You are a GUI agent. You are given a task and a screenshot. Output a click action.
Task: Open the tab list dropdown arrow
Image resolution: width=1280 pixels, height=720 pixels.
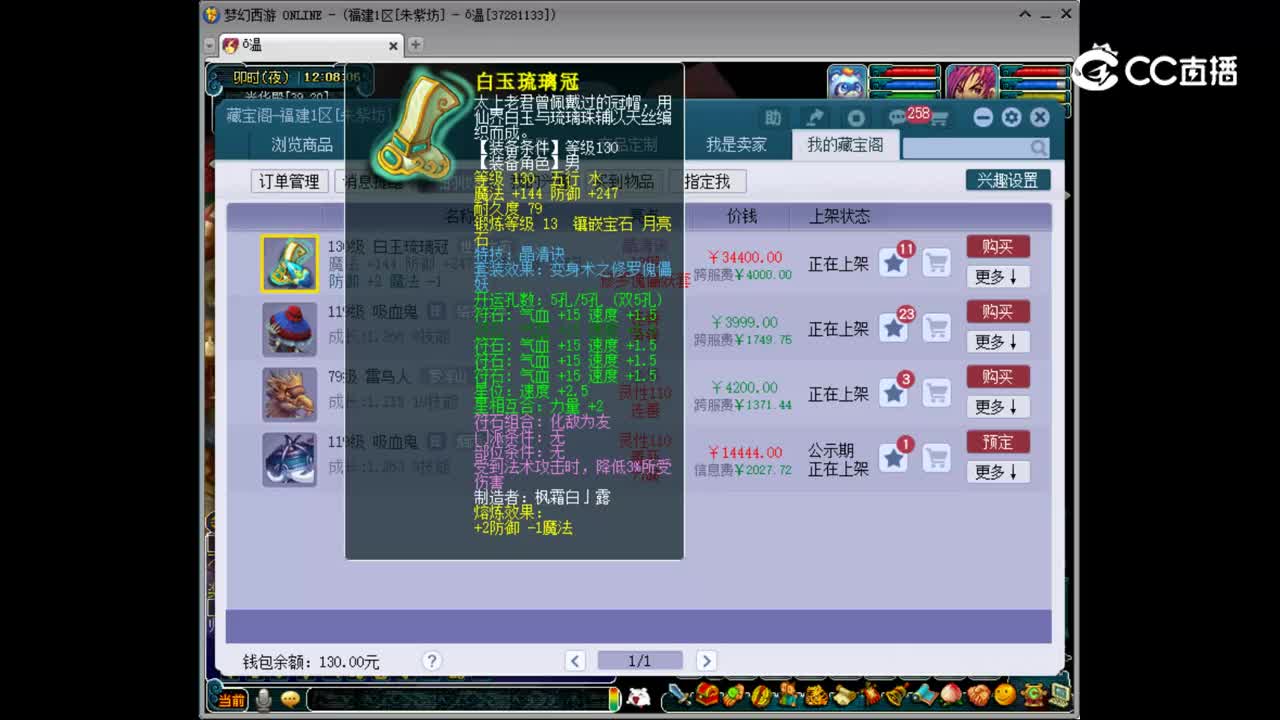(209, 45)
